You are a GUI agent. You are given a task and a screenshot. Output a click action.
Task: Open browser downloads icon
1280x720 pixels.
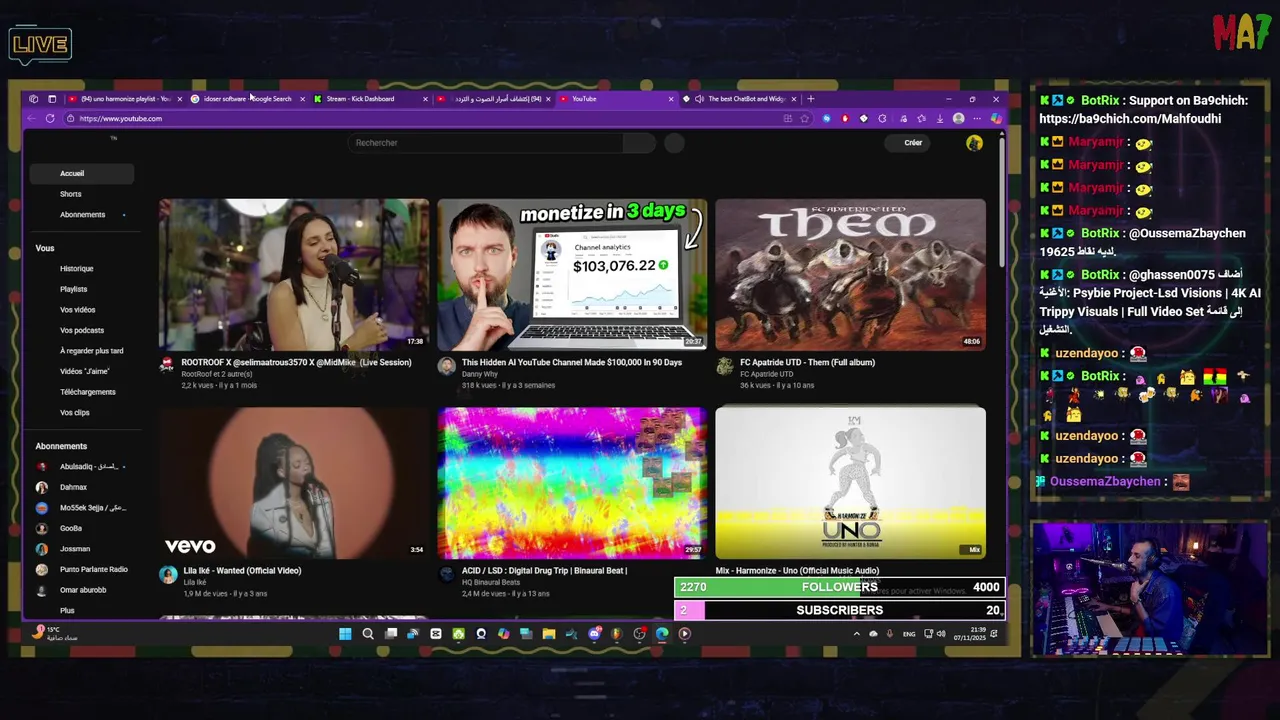coord(940,118)
